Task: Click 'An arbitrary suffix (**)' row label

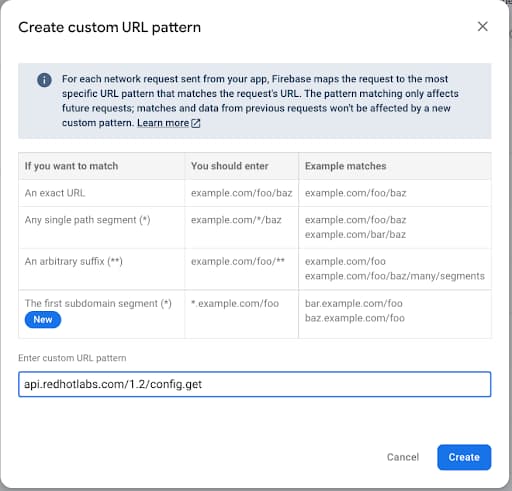Action: [74, 261]
